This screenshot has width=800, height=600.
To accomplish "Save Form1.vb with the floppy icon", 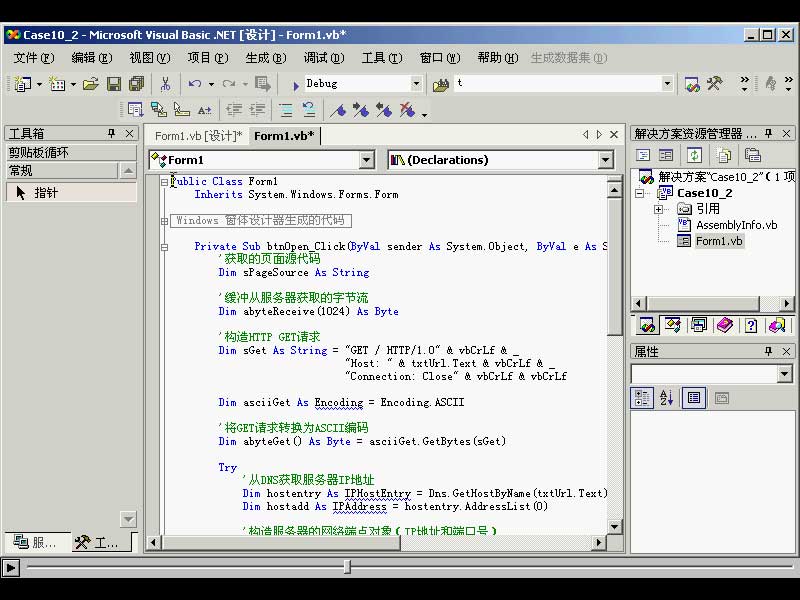I will click(x=114, y=84).
